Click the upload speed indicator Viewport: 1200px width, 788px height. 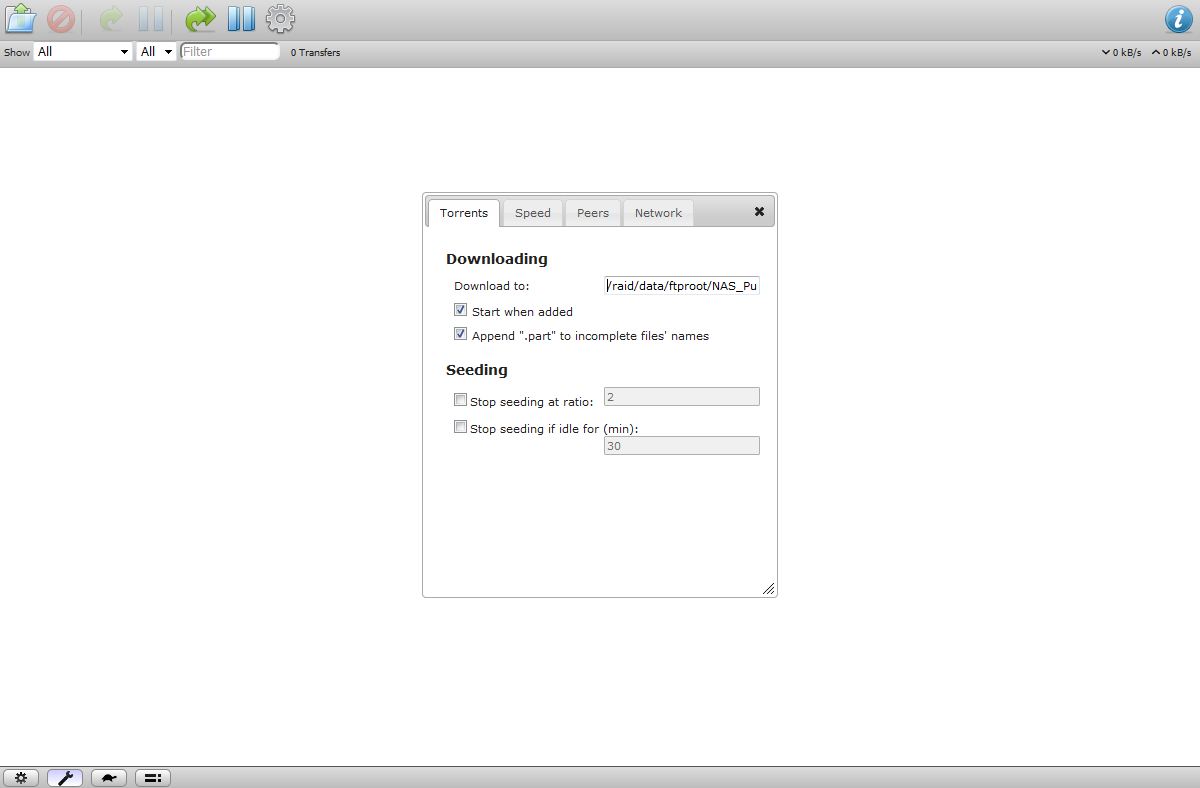[1171, 52]
